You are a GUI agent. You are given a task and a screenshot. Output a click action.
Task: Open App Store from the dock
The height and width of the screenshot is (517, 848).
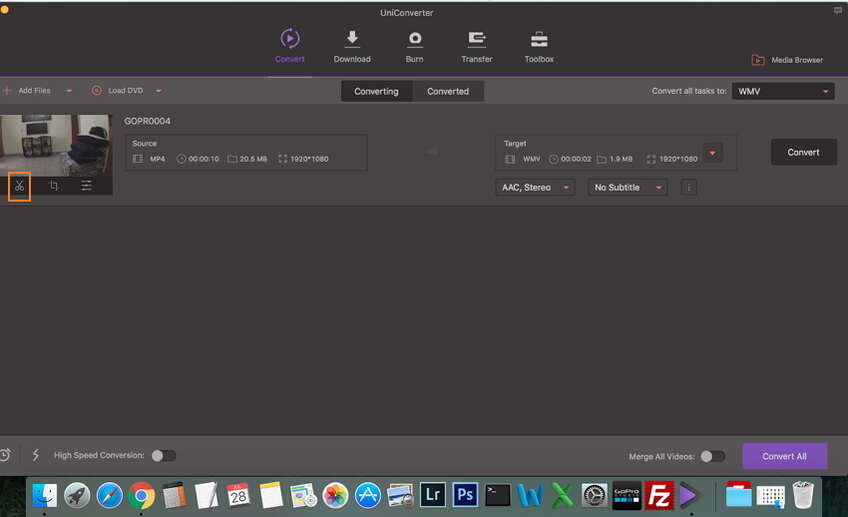click(368, 495)
